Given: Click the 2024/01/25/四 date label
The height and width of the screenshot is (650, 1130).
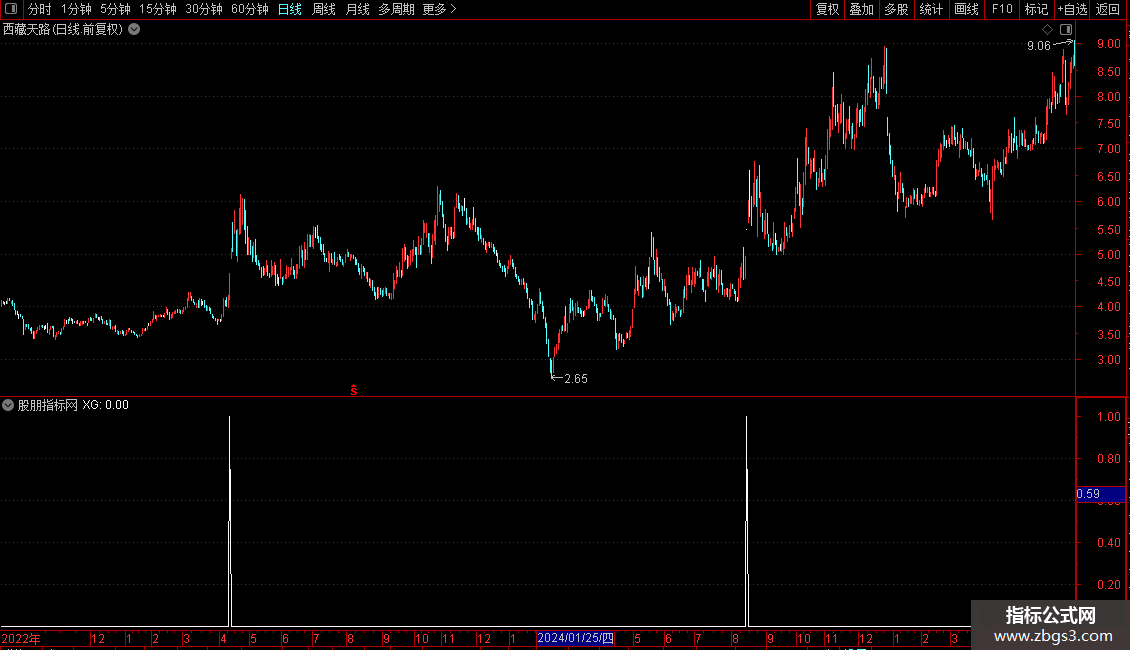Looking at the screenshot, I should tap(575, 638).
